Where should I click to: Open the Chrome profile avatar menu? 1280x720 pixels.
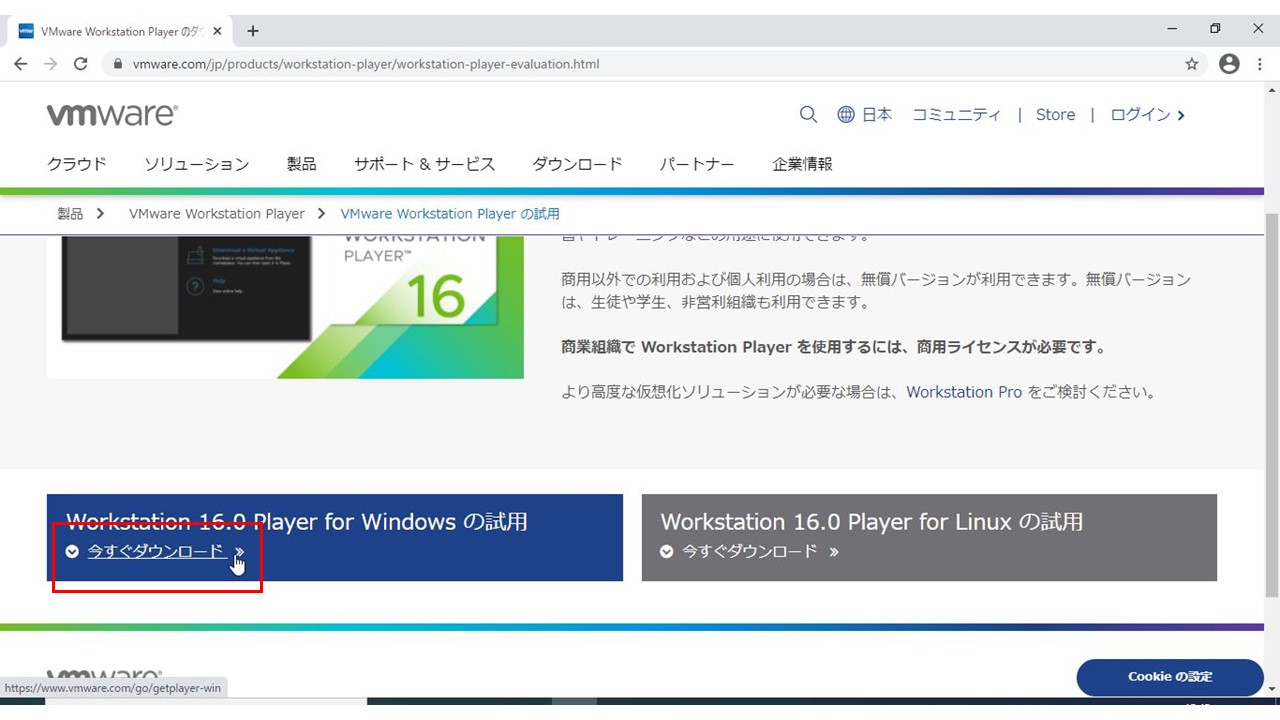pyautogui.click(x=1229, y=64)
